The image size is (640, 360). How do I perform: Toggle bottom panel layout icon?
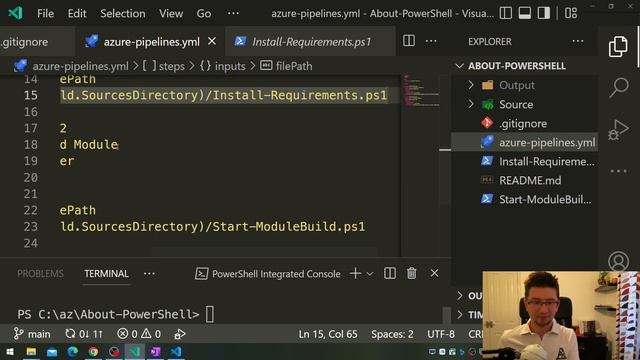(524, 13)
